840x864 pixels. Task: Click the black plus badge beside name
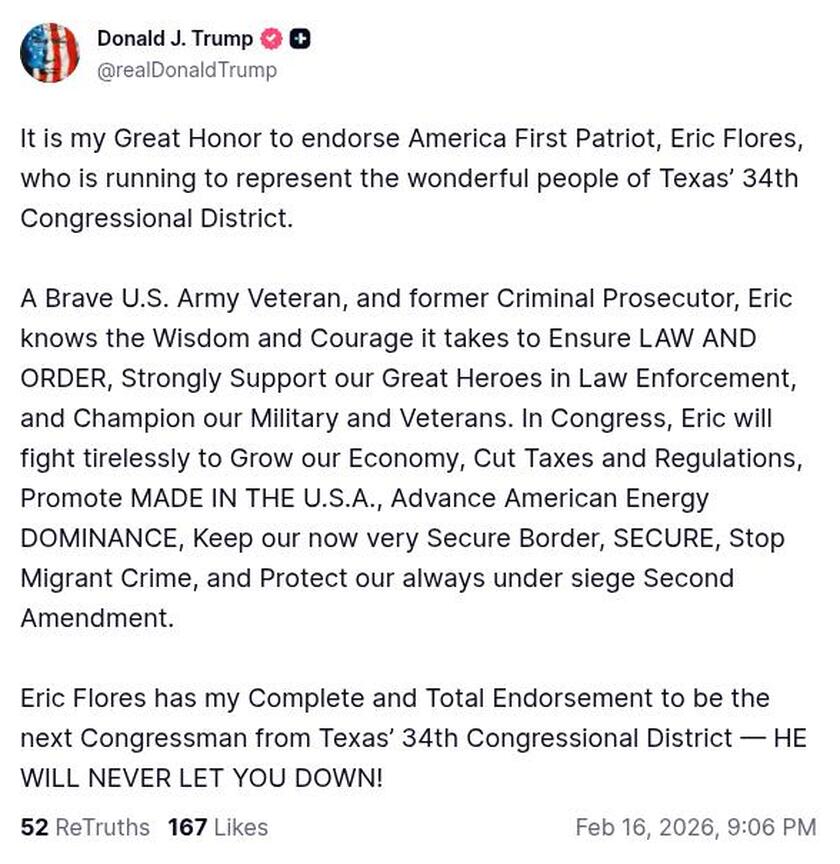click(299, 39)
